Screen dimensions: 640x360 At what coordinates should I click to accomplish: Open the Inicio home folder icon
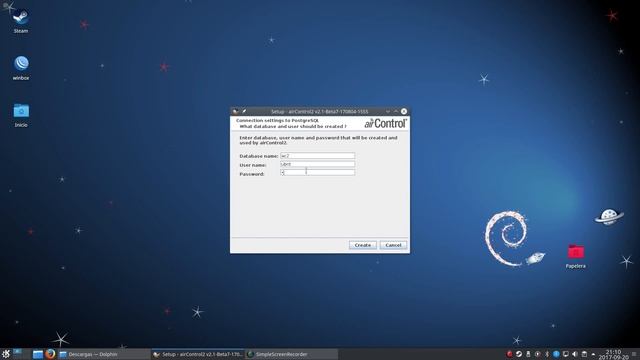[21, 115]
